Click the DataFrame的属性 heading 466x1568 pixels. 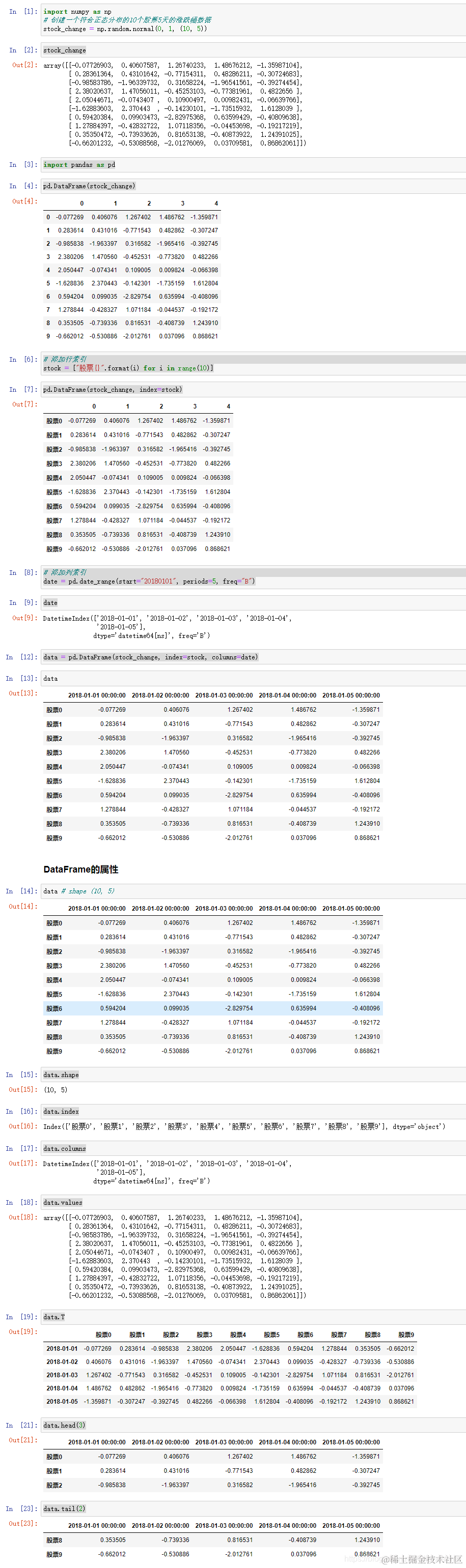pyautogui.click(x=81, y=869)
